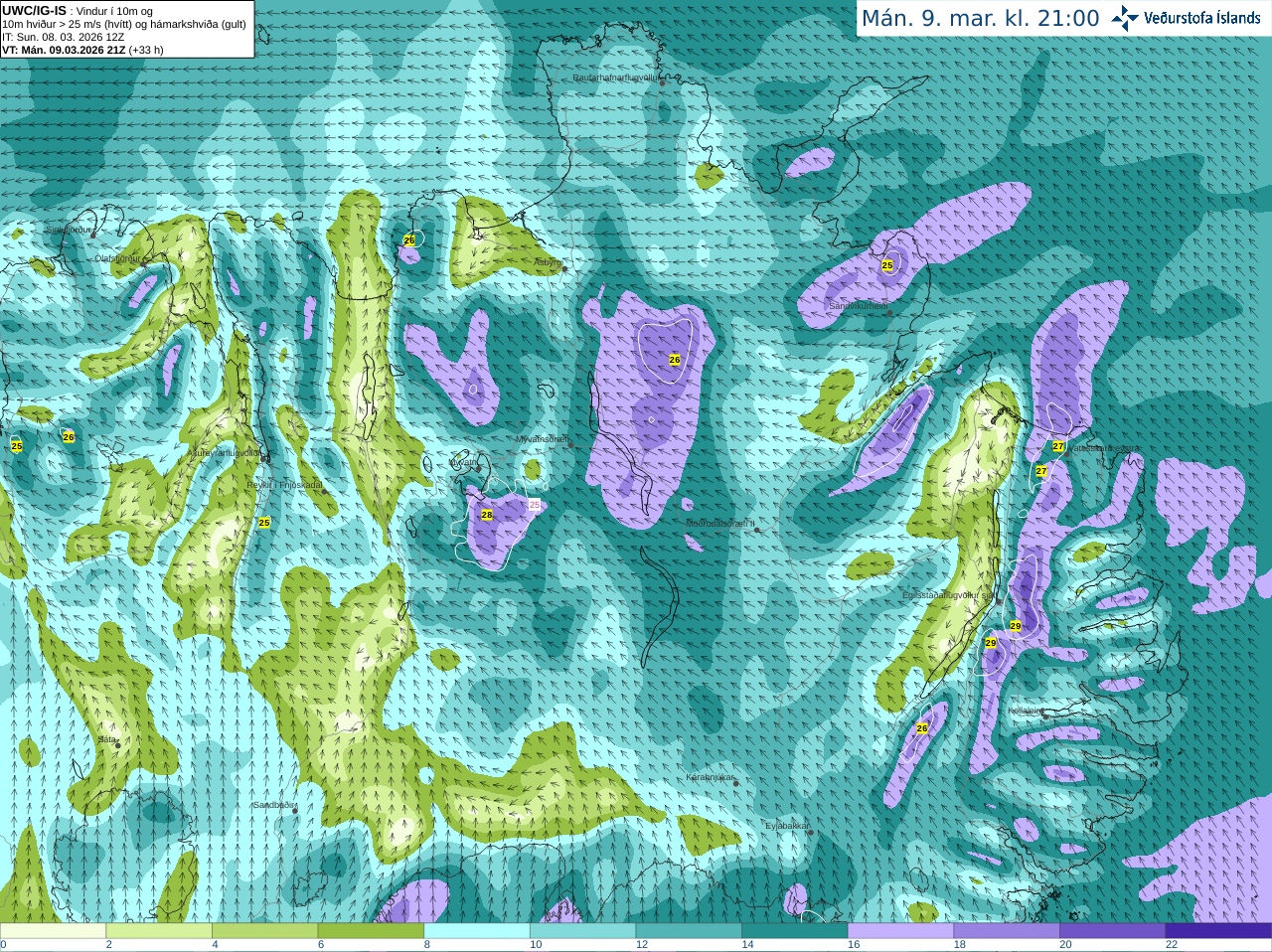Click the Sandbúðir station label
The image size is (1272, 952).
click(x=273, y=805)
